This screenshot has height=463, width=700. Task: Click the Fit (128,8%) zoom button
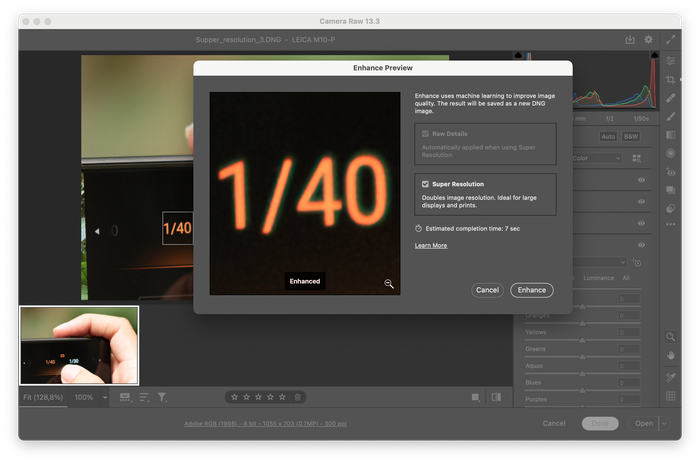pyautogui.click(x=43, y=397)
